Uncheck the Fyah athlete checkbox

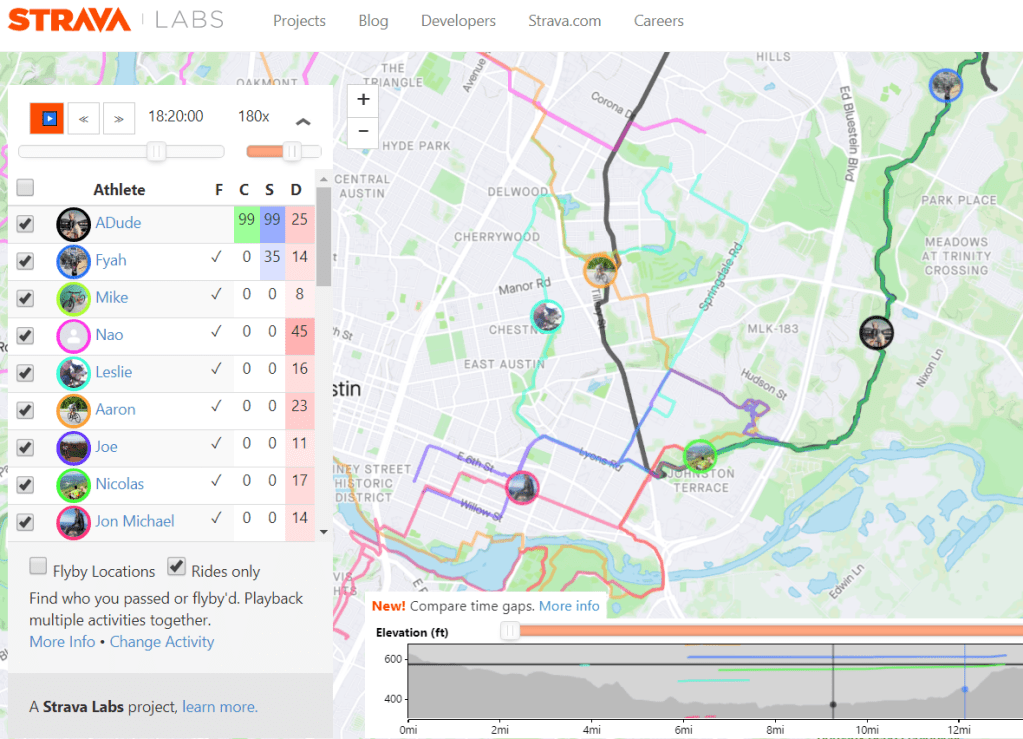tap(25, 261)
